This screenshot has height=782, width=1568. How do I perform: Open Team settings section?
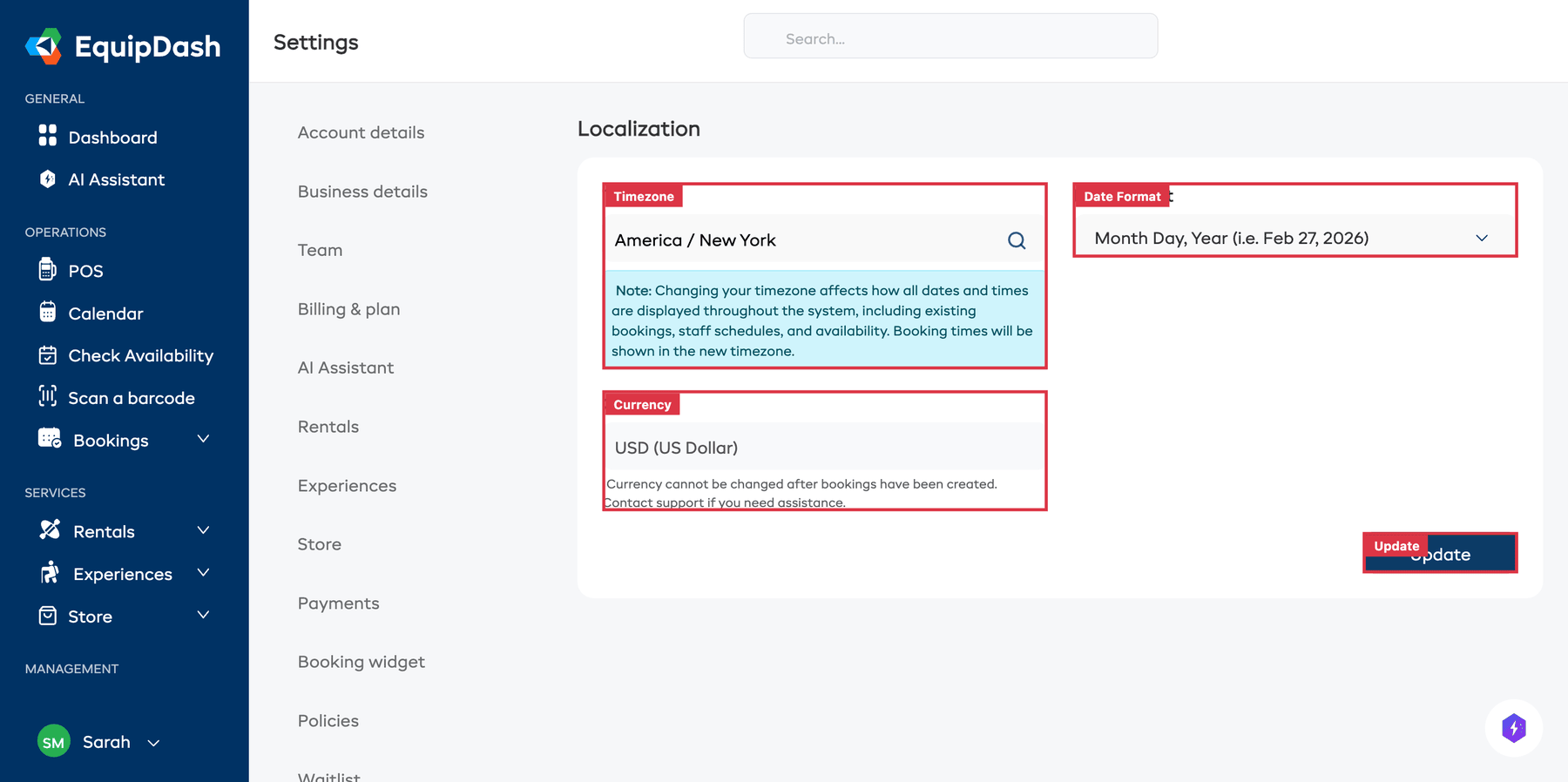pos(320,250)
